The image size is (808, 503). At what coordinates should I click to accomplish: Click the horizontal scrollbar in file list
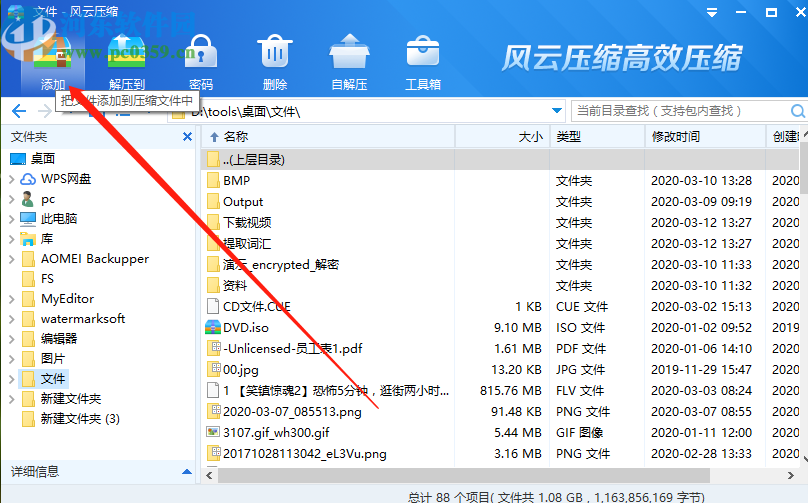[463, 475]
